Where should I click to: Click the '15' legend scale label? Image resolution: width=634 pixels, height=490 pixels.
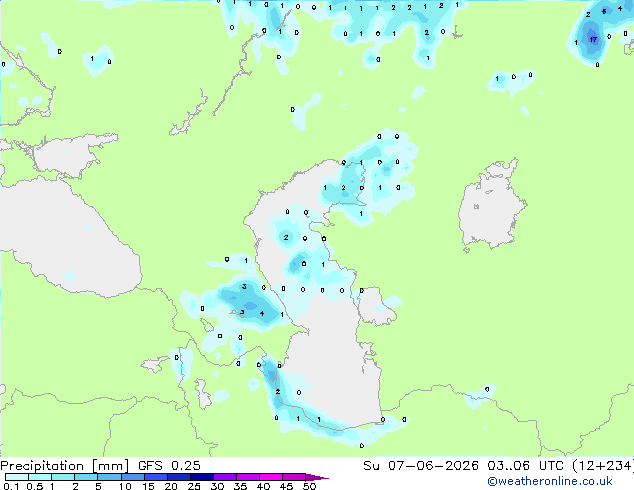pyautogui.click(x=148, y=486)
